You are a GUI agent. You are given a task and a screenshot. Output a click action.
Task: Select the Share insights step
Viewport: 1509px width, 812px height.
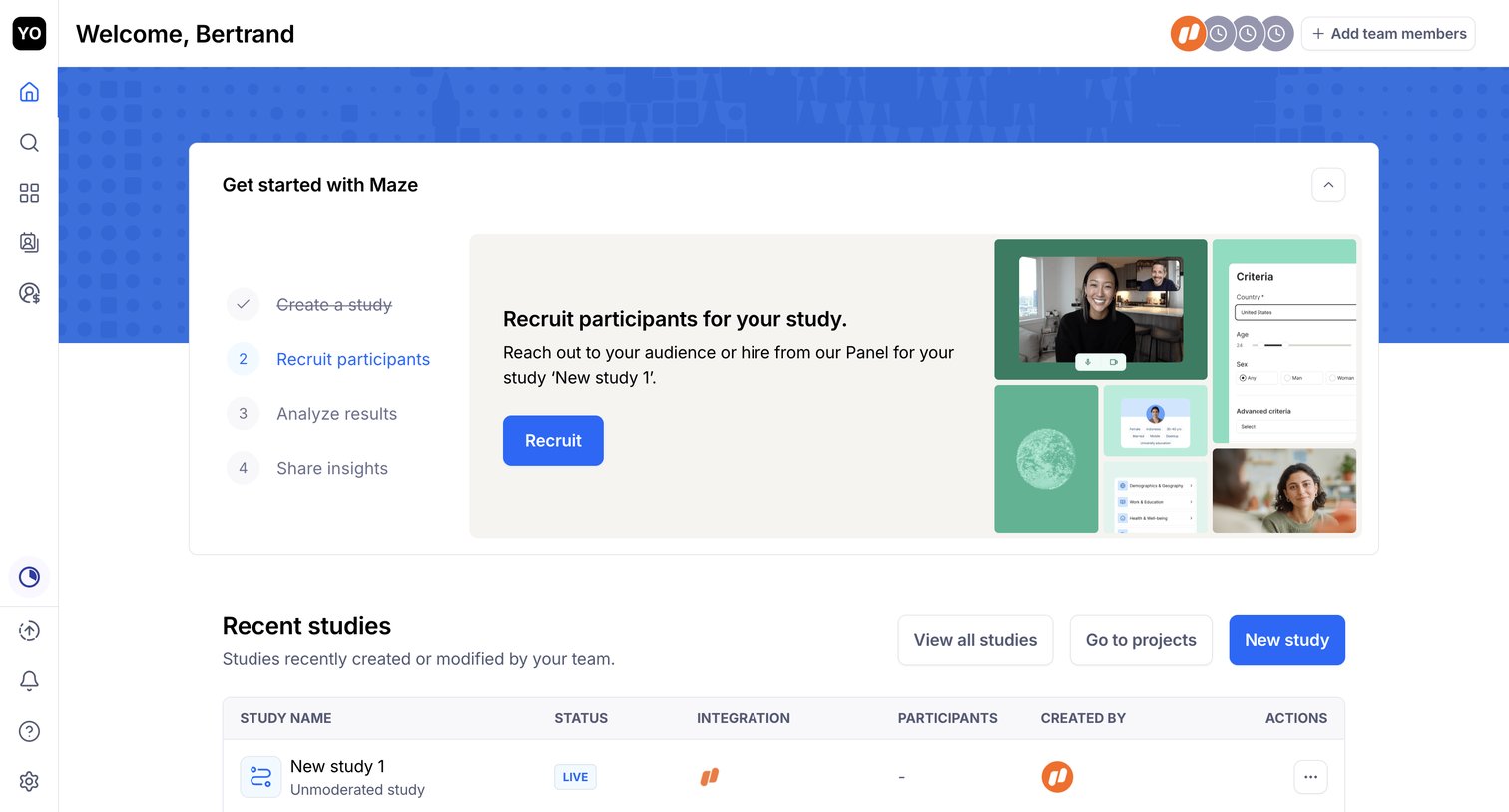point(332,468)
